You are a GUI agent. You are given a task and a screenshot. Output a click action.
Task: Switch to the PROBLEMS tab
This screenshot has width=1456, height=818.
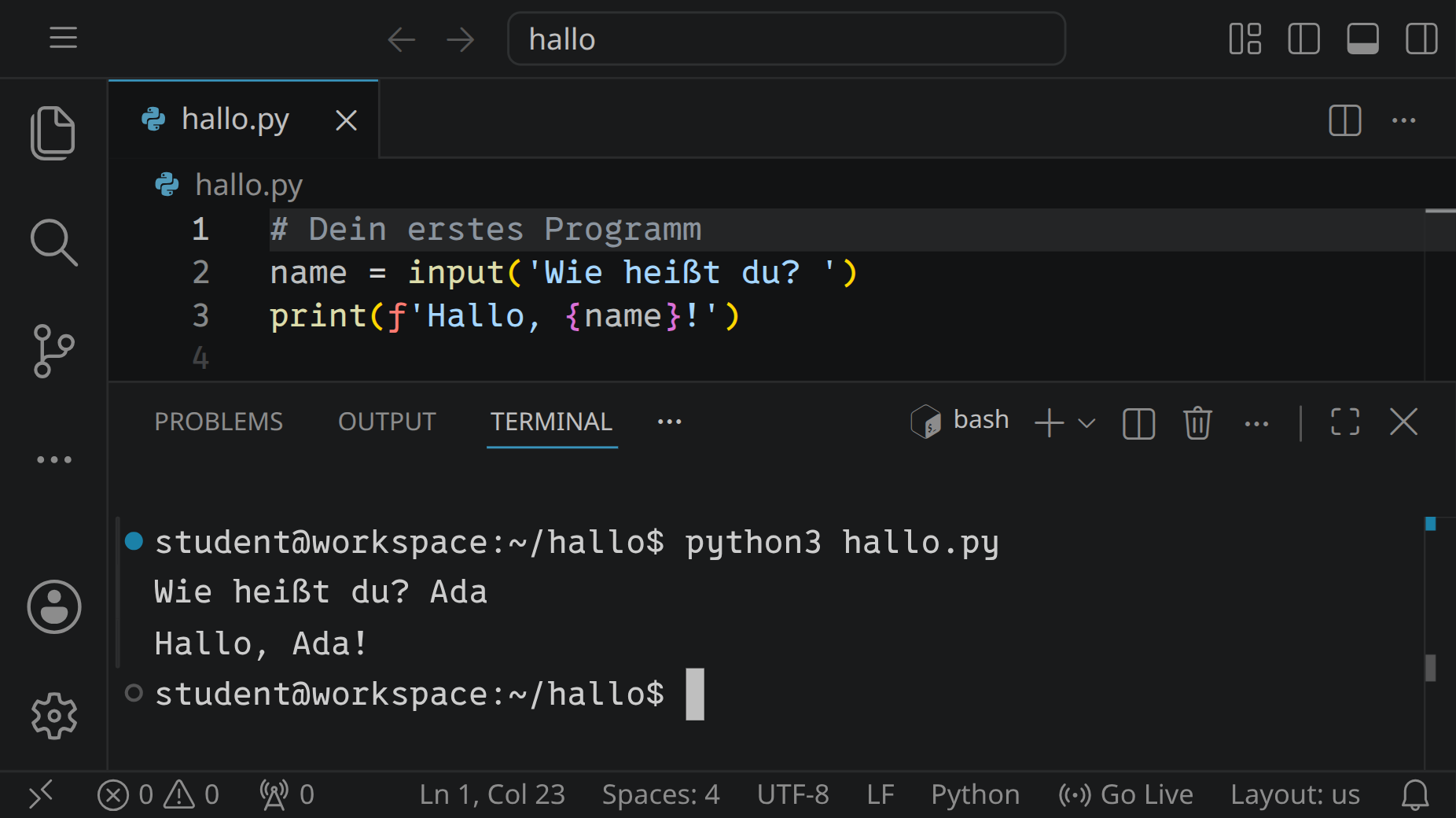point(219,422)
